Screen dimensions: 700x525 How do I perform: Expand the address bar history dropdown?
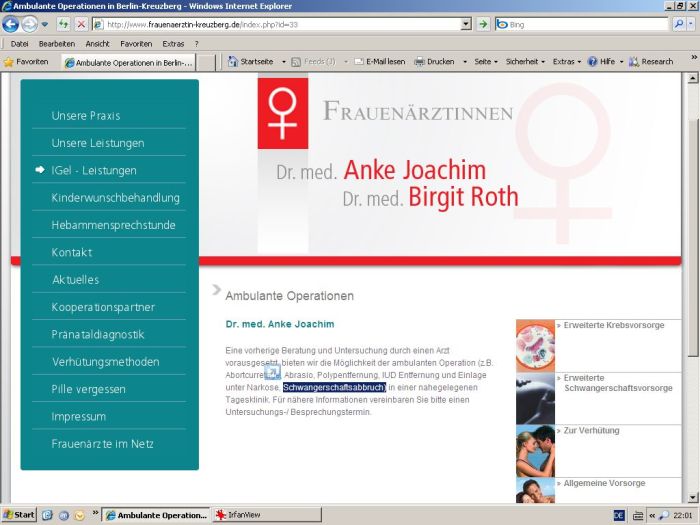[x=466, y=24]
